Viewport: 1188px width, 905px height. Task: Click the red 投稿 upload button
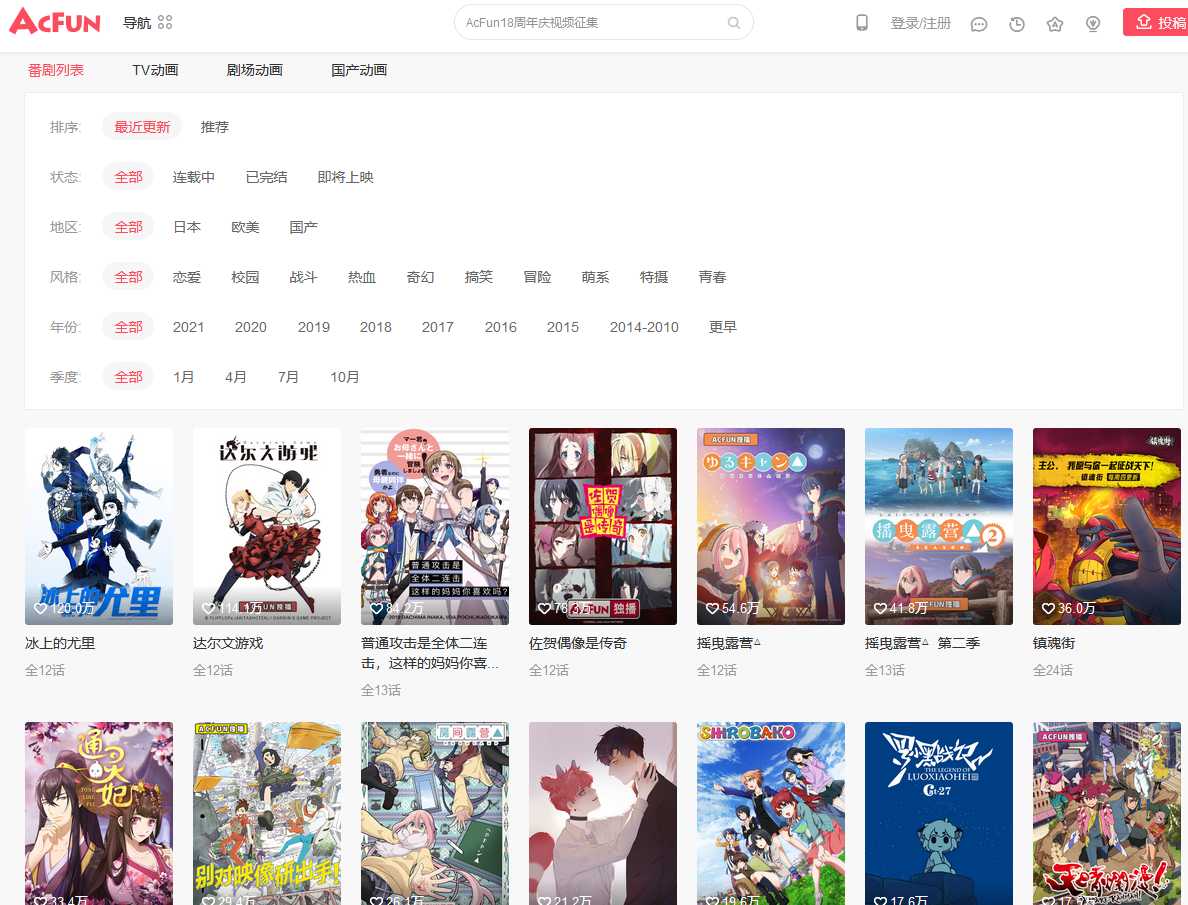click(1158, 23)
